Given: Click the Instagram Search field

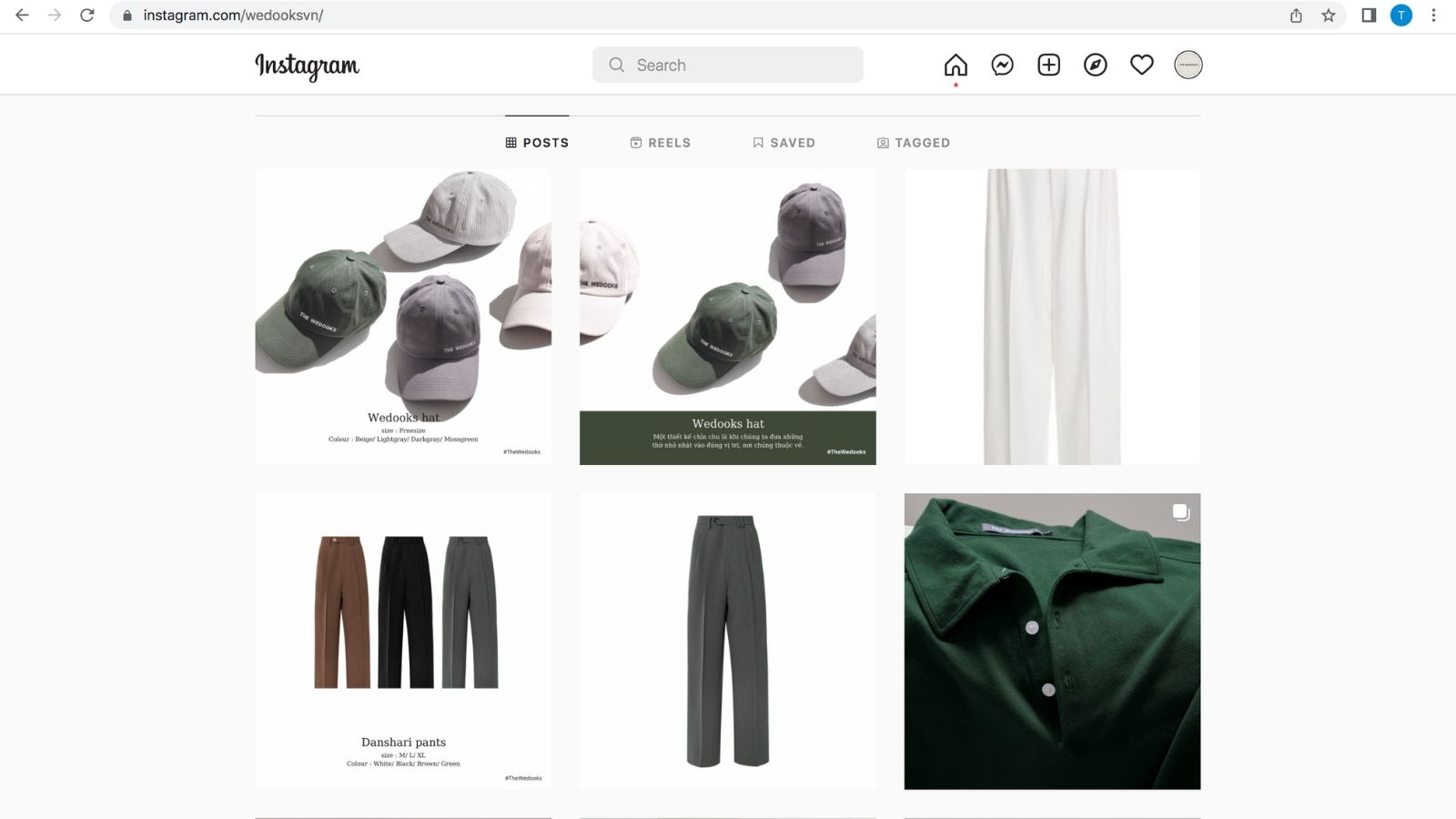Looking at the screenshot, I should 728,65.
